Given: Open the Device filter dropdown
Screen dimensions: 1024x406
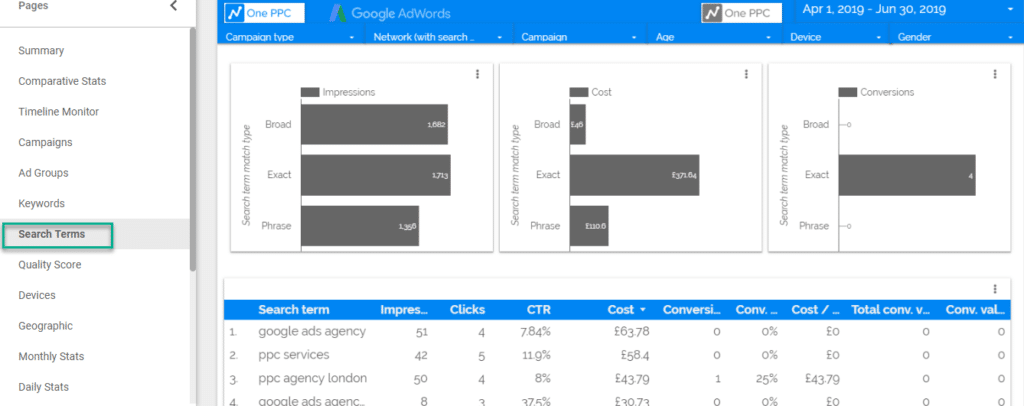Looking at the screenshot, I should point(836,37).
